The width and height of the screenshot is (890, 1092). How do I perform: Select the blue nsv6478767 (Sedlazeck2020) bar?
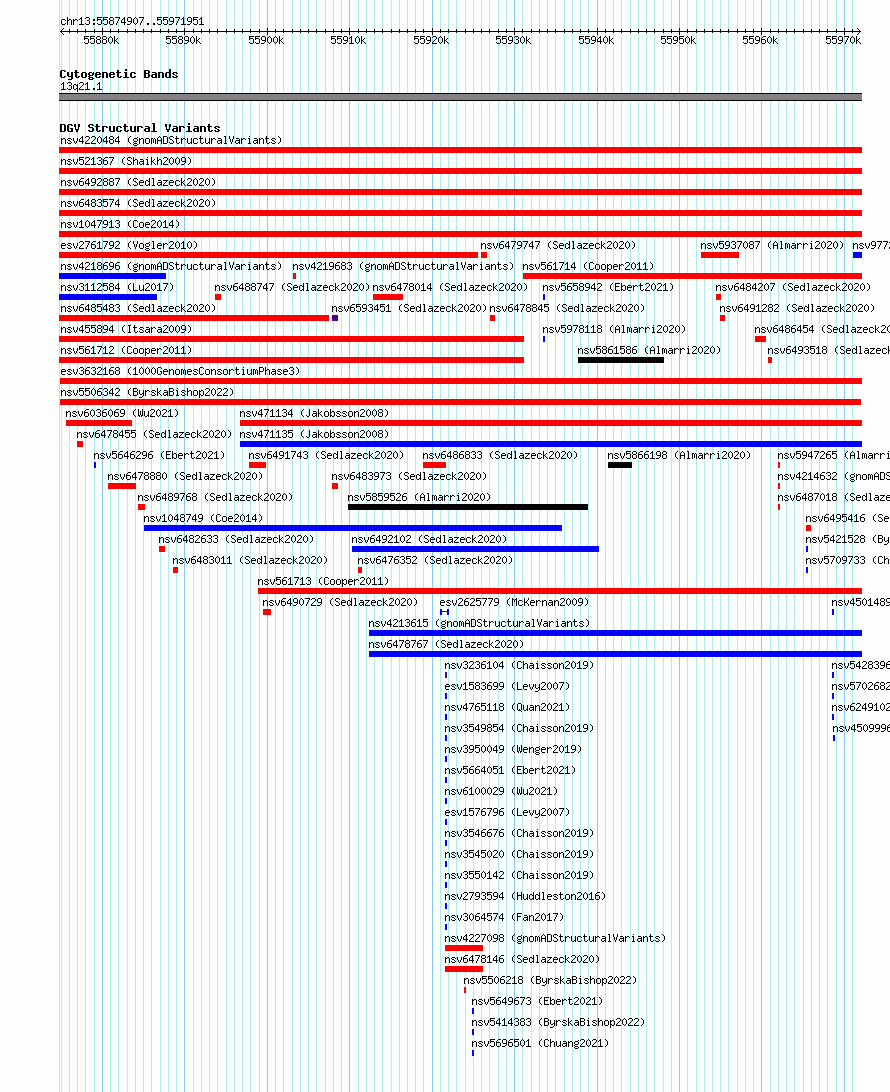pos(615,654)
